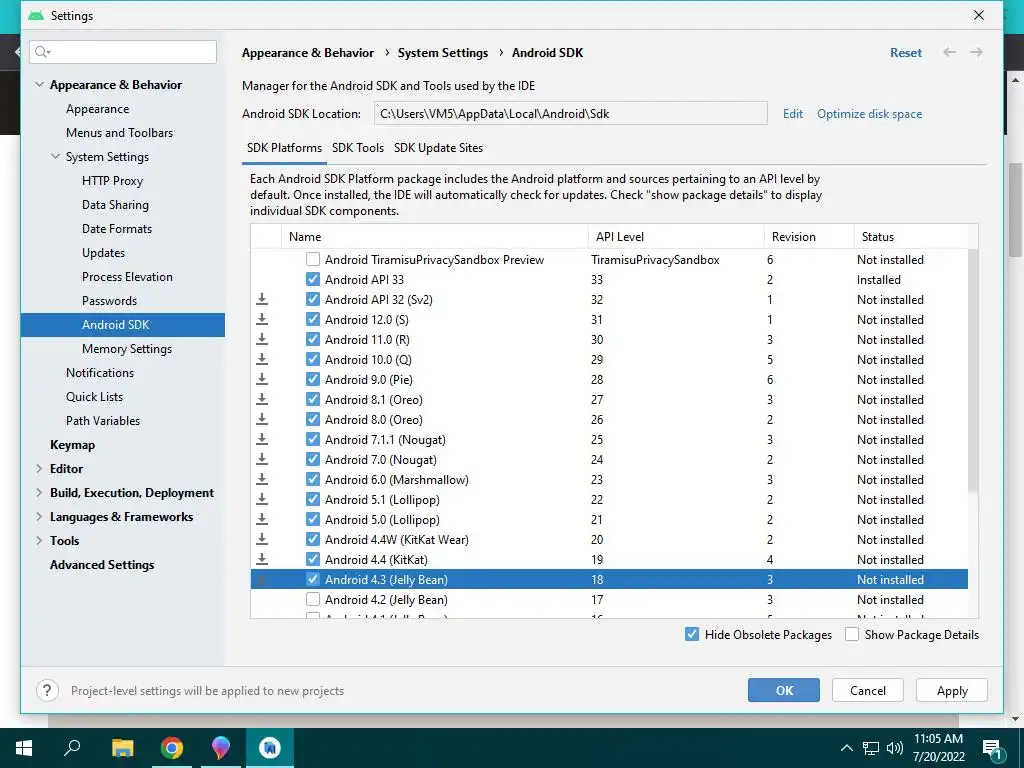
Task: Enable Show Package Details checkbox
Action: point(852,634)
